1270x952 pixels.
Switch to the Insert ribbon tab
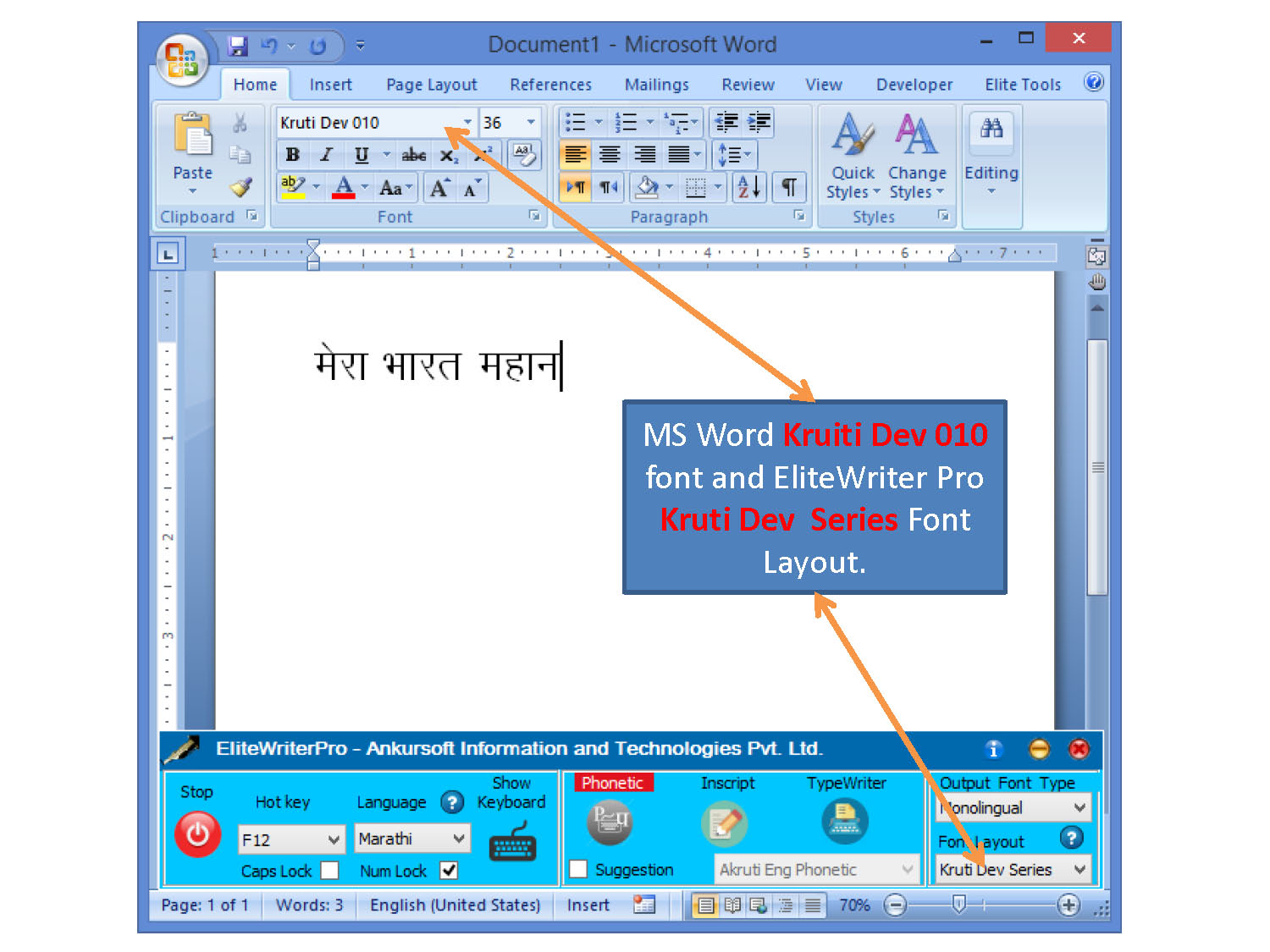coord(330,85)
